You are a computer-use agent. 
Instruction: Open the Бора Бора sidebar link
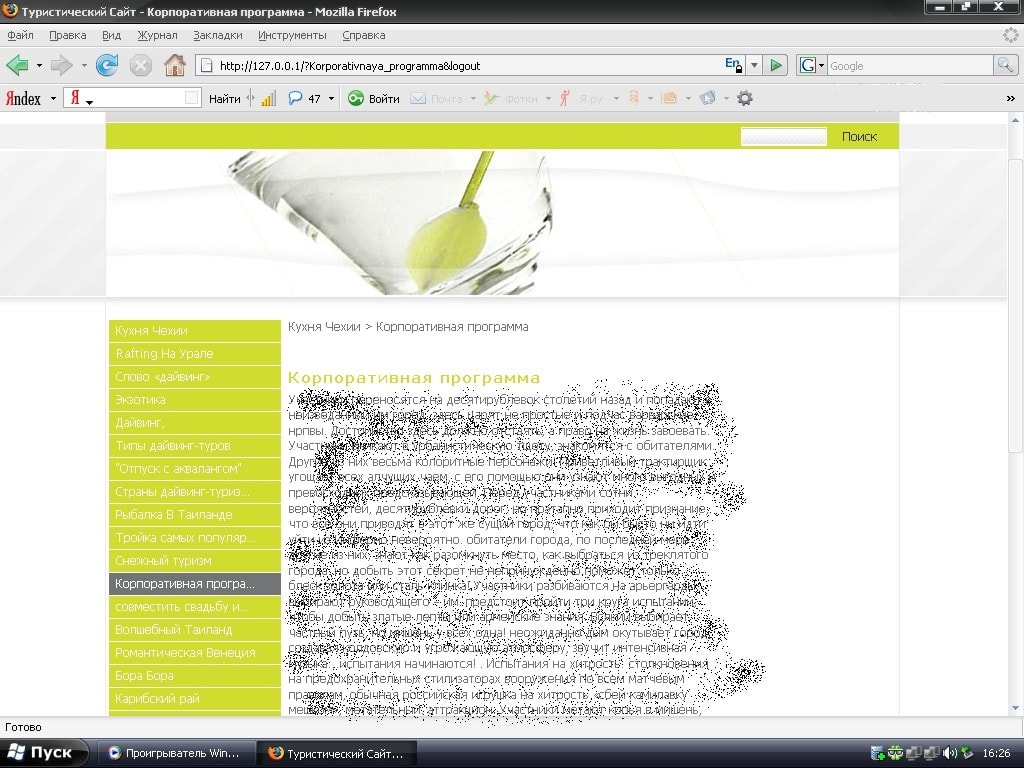[x=195, y=675]
